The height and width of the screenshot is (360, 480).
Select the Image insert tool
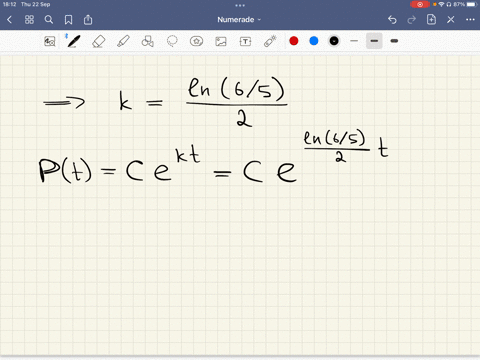pyautogui.click(x=221, y=41)
